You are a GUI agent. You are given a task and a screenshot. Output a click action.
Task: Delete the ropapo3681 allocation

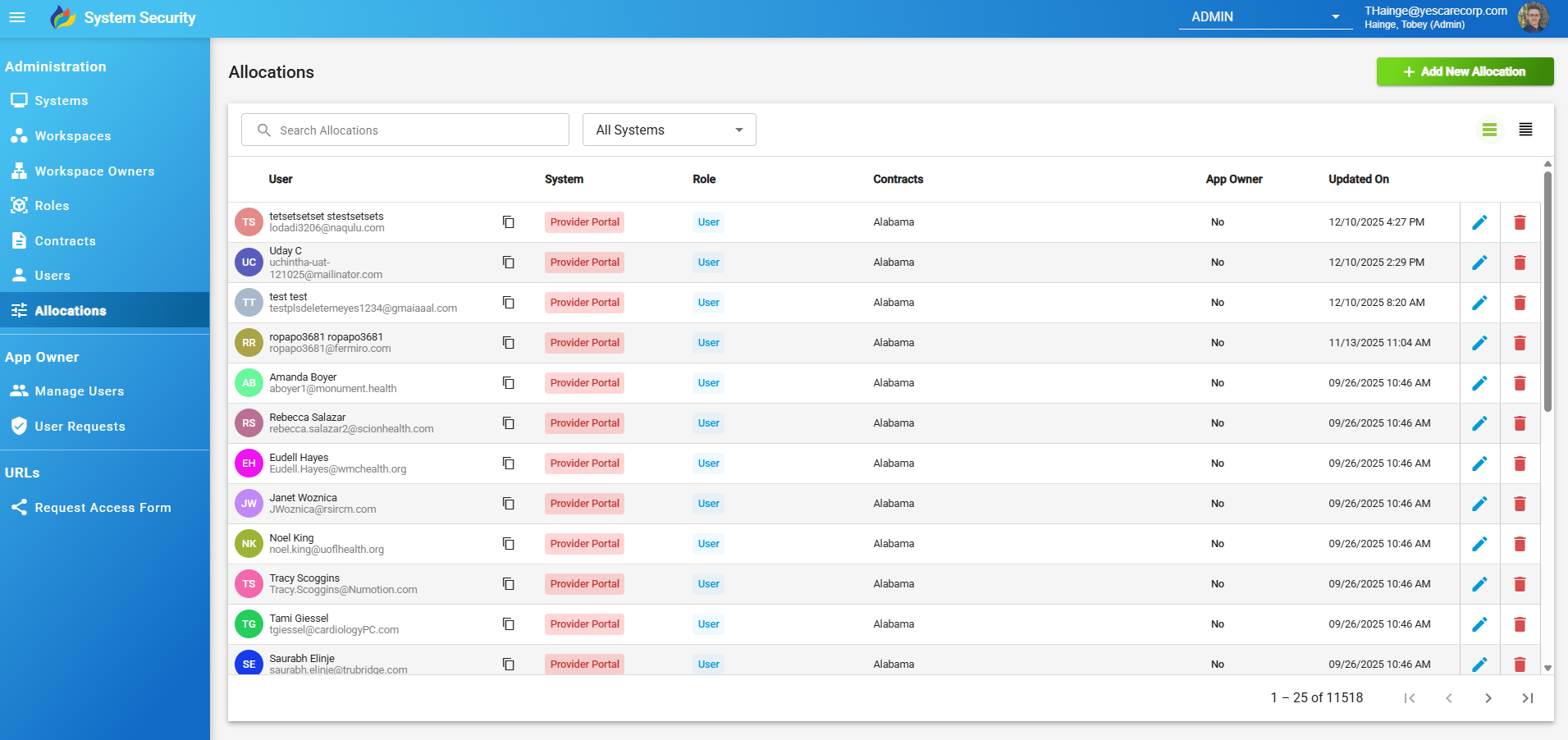[1520, 343]
